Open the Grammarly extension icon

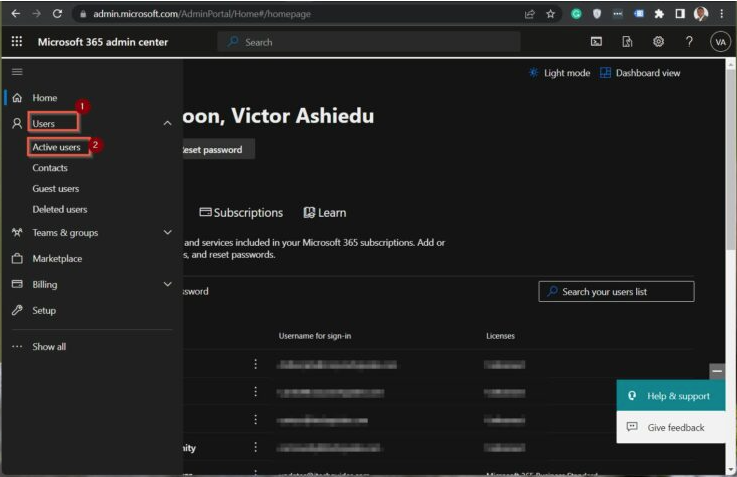click(x=576, y=14)
